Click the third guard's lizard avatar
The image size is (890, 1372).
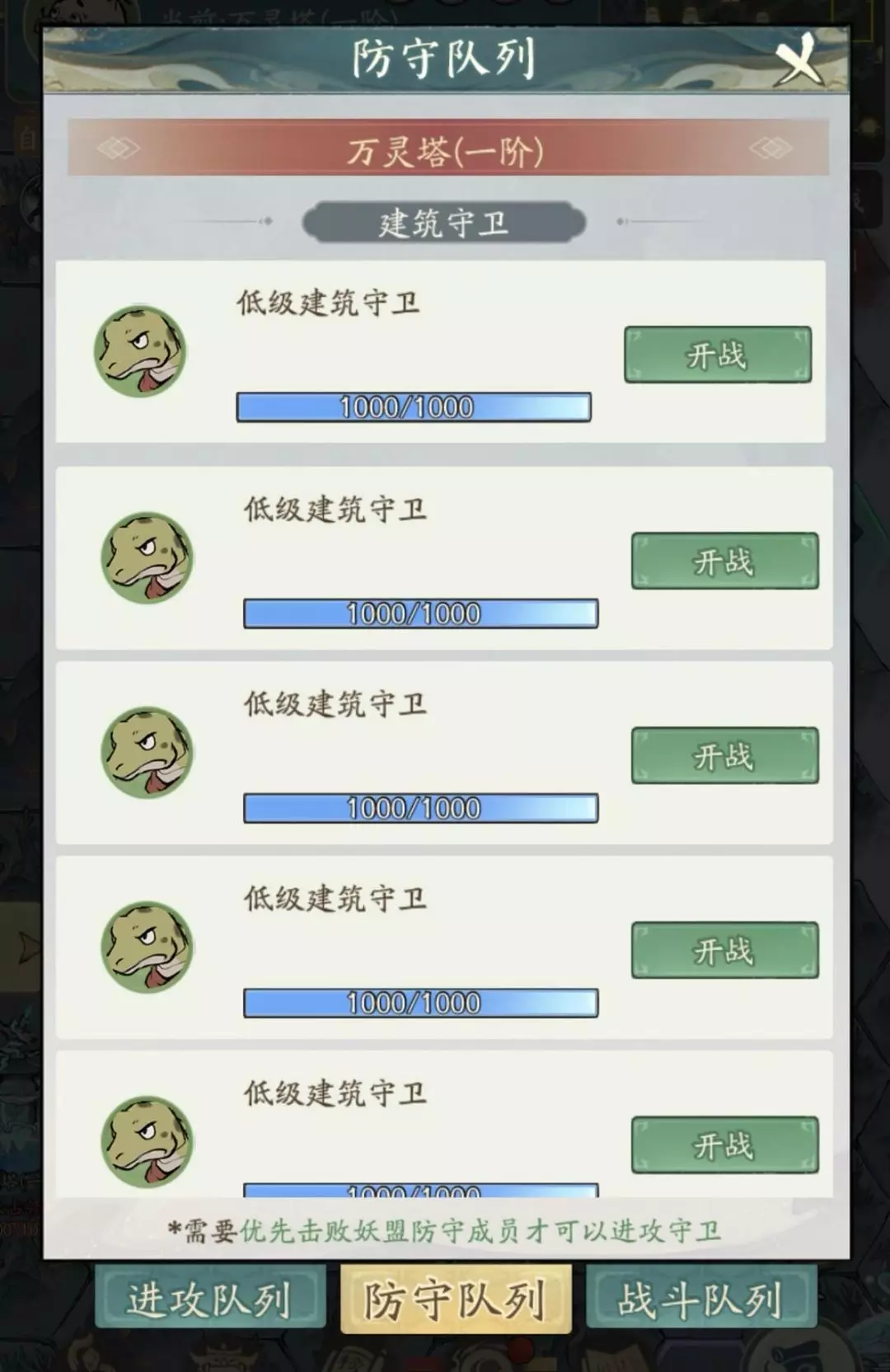[147, 752]
